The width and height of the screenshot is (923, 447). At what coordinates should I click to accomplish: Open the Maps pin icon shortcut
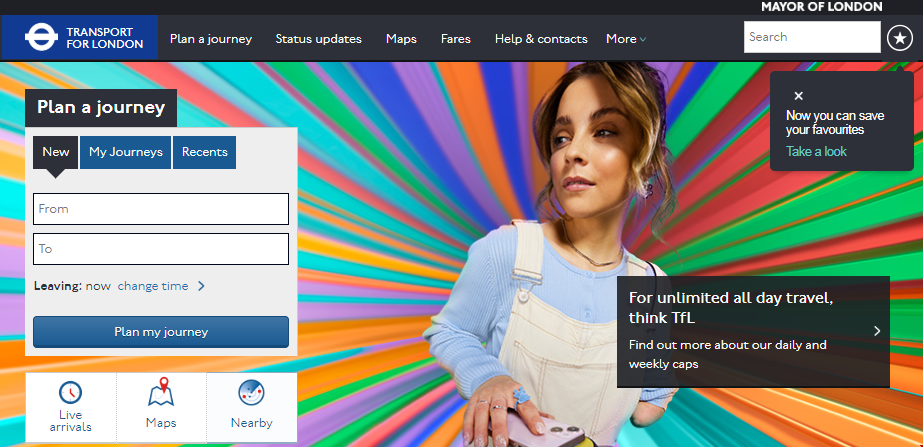161,392
